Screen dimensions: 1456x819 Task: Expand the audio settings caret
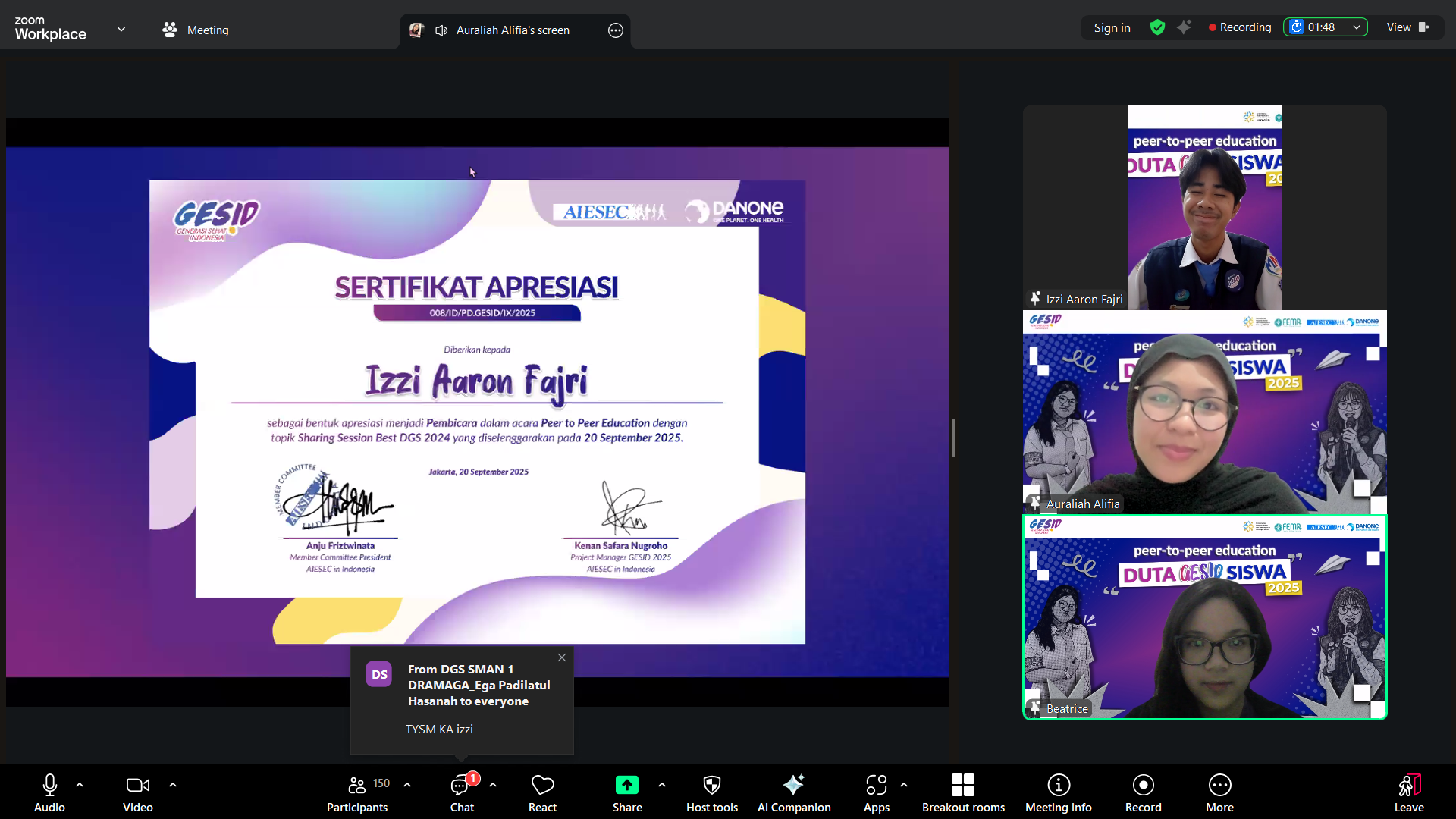coord(80,785)
